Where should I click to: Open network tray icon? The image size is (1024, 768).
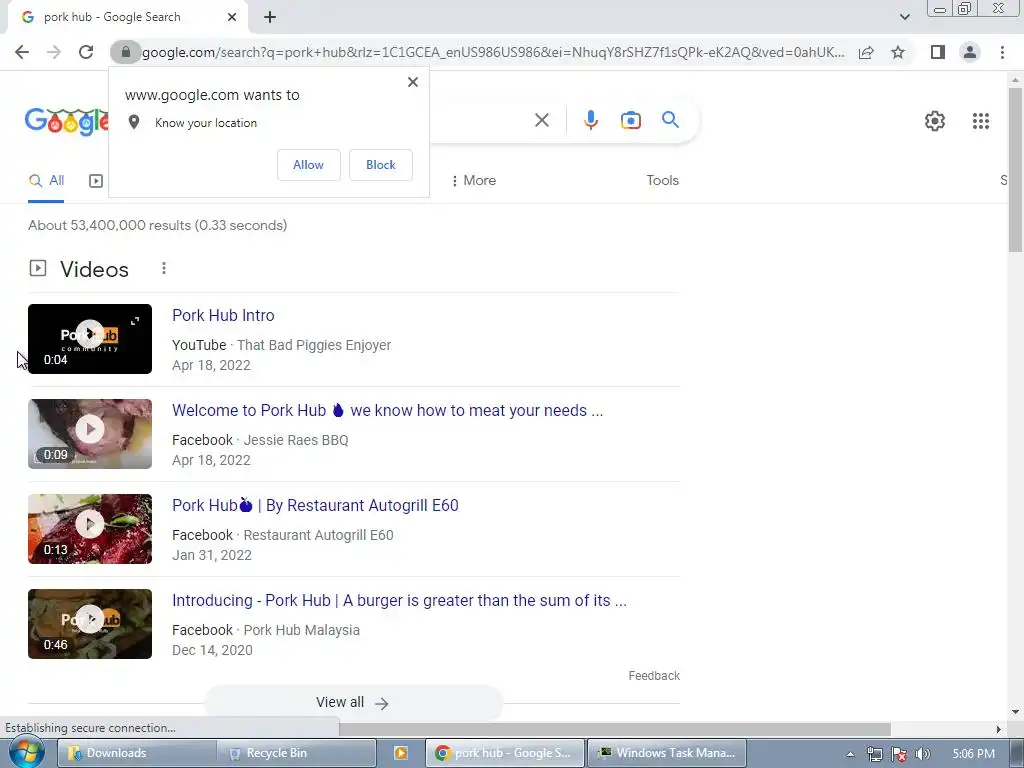(874, 754)
